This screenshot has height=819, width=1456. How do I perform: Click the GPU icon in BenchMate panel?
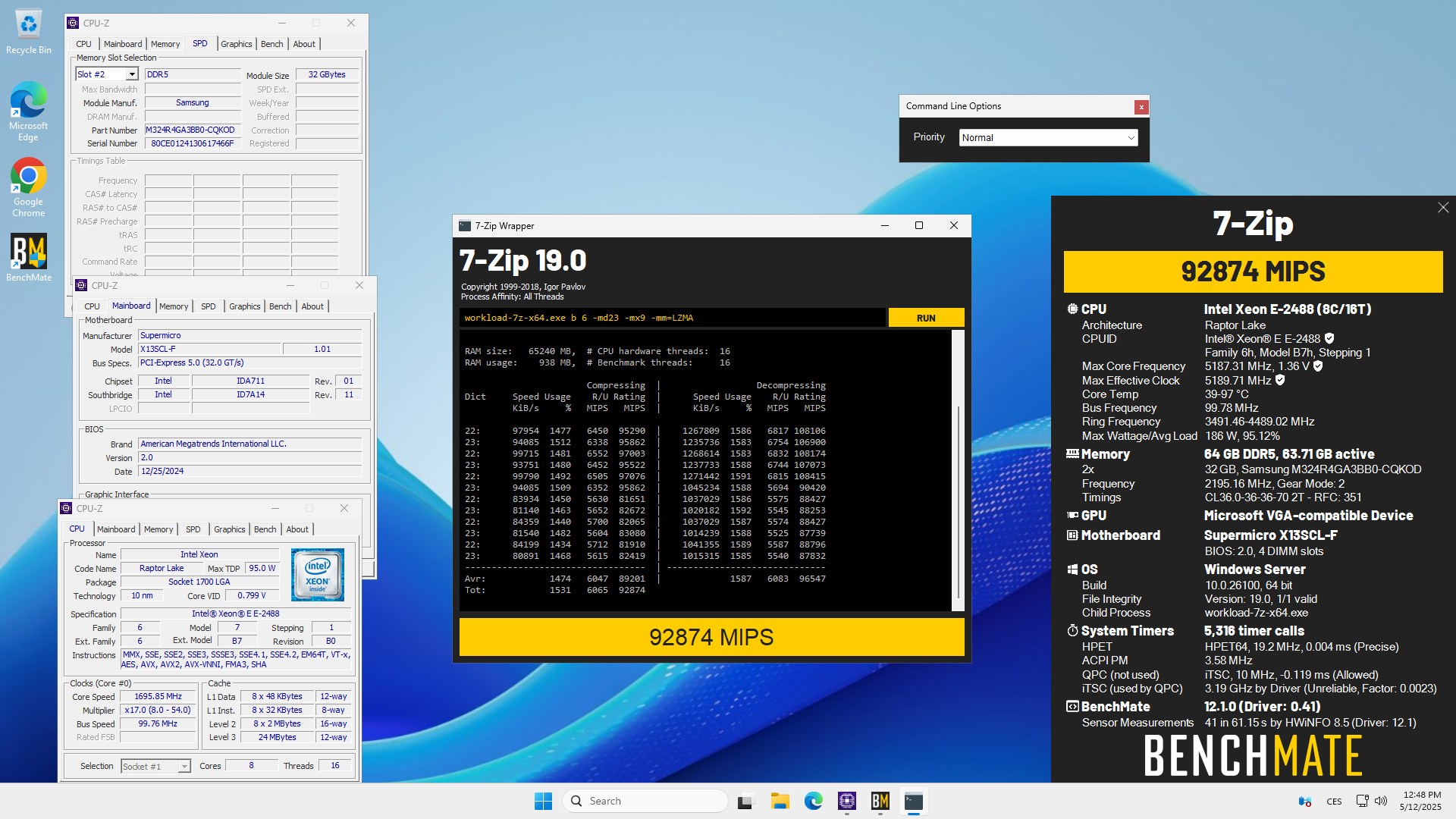[1072, 516]
